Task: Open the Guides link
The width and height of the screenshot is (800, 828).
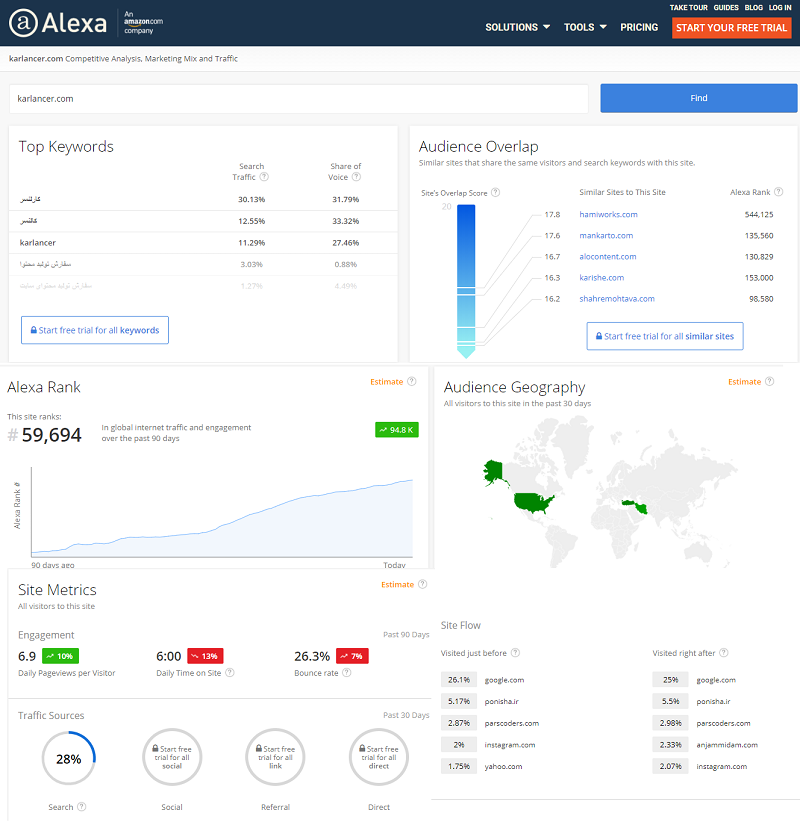Action: tap(726, 7)
